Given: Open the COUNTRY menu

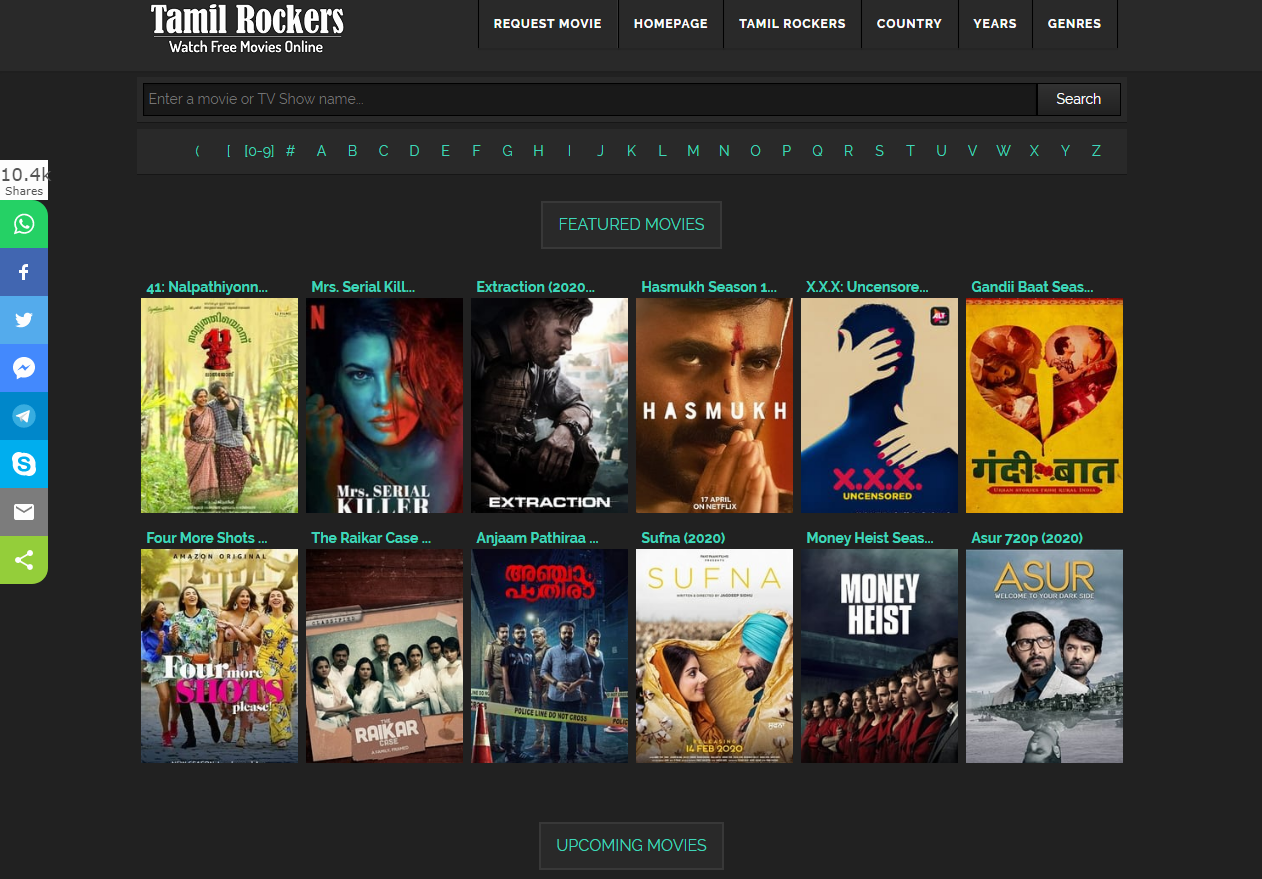Looking at the screenshot, I should point(909,23).
